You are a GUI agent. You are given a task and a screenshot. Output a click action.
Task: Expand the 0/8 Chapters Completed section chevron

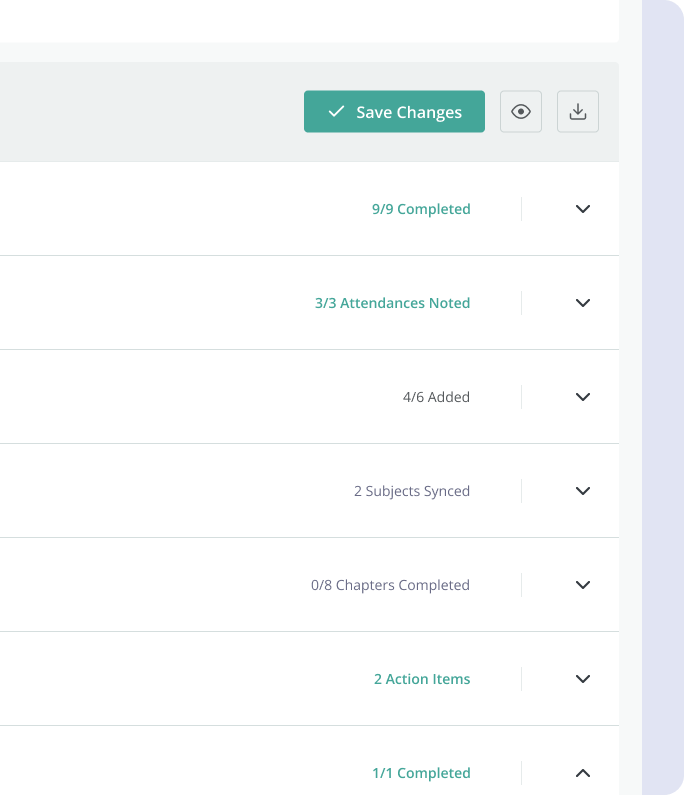(x=584, y=585)
